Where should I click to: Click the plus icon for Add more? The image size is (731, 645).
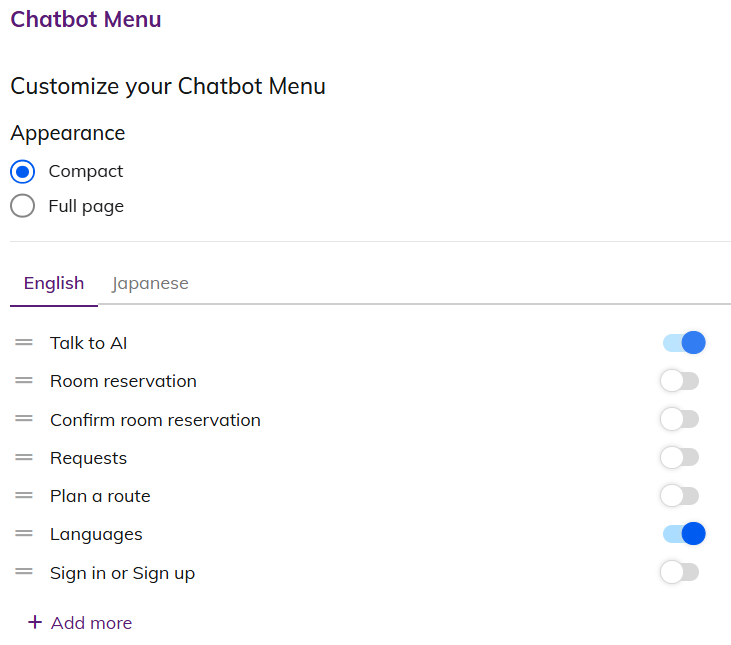tap(35, 623)
